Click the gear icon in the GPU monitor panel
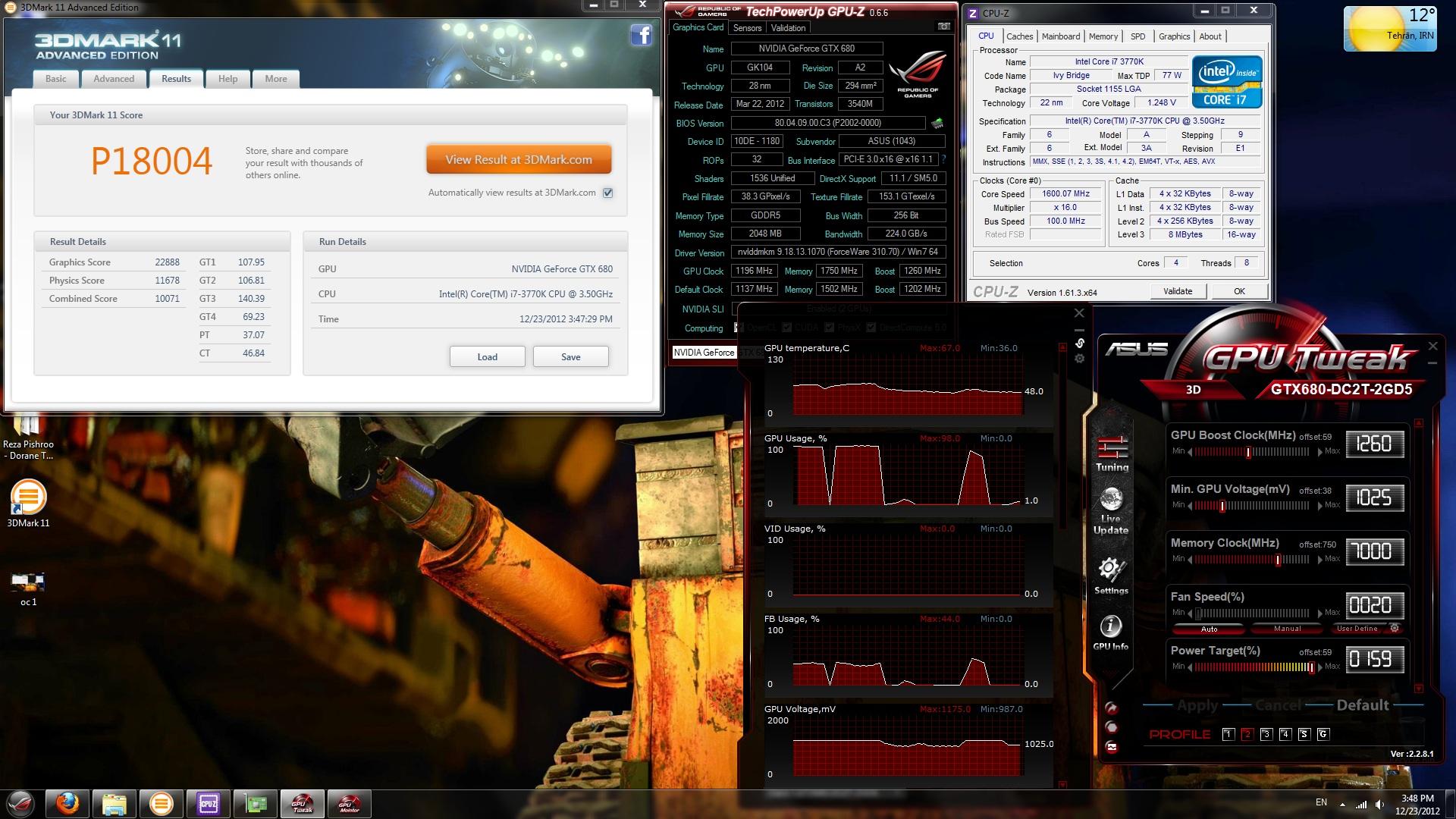The image size is (1456, 819). click(1080, 358)
